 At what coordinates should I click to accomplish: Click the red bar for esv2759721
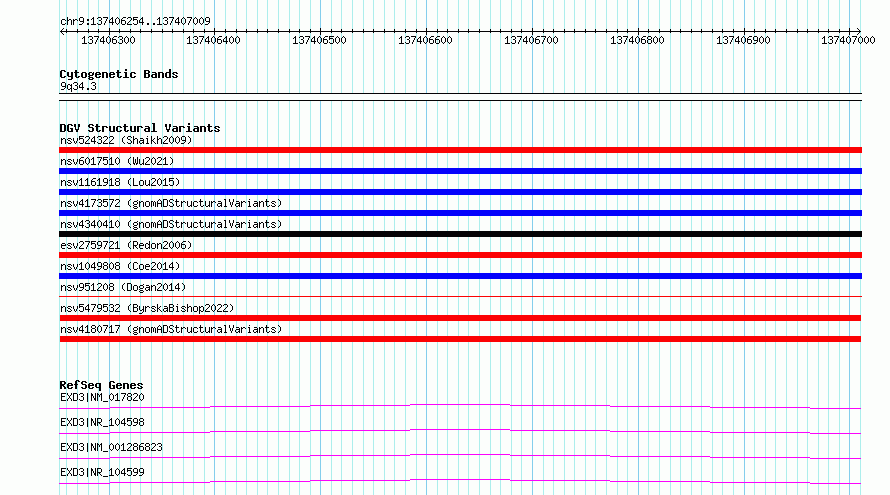[460, 255]
